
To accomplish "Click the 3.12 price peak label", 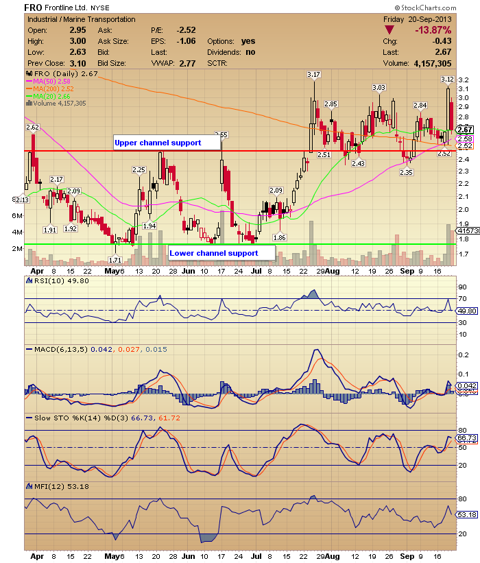I will 447,79.
